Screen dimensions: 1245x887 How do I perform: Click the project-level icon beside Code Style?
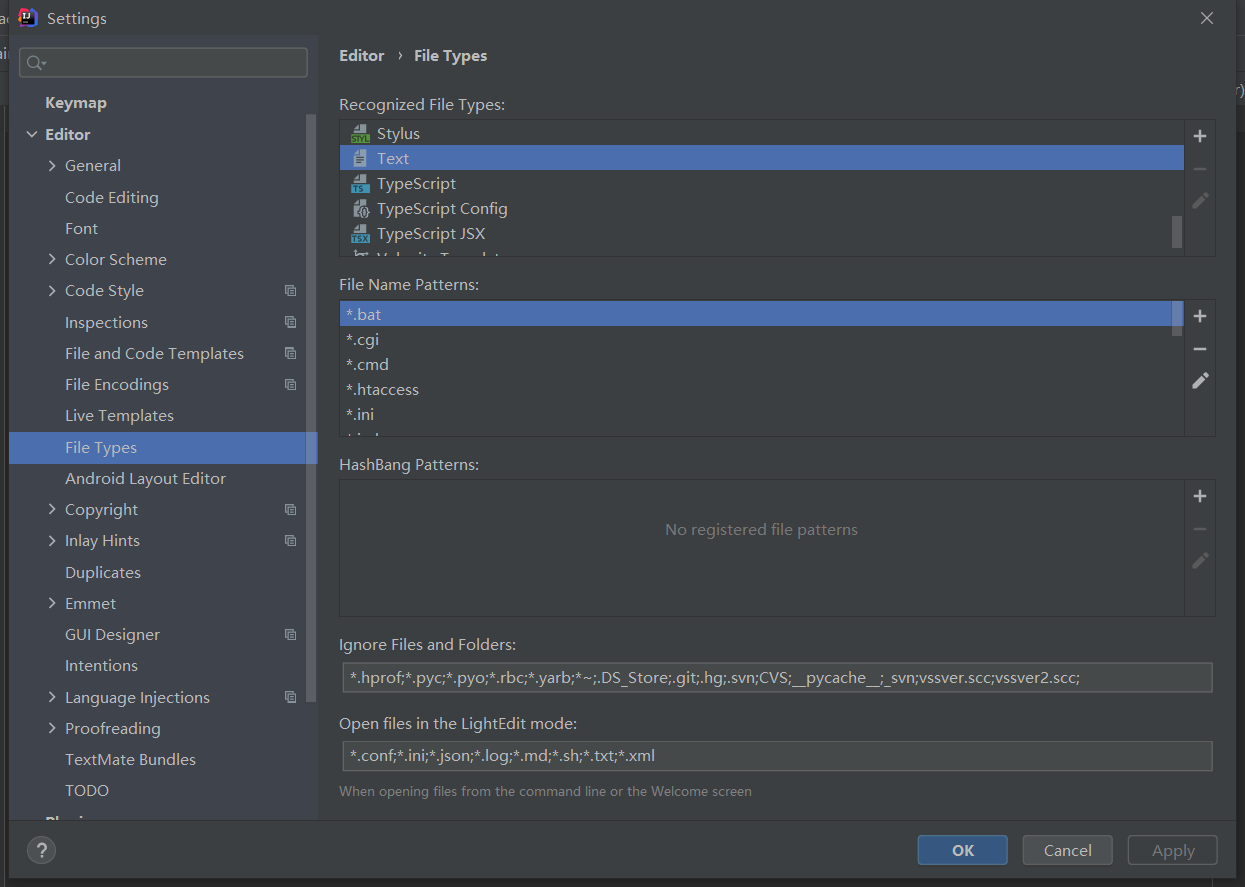(290, 291)
